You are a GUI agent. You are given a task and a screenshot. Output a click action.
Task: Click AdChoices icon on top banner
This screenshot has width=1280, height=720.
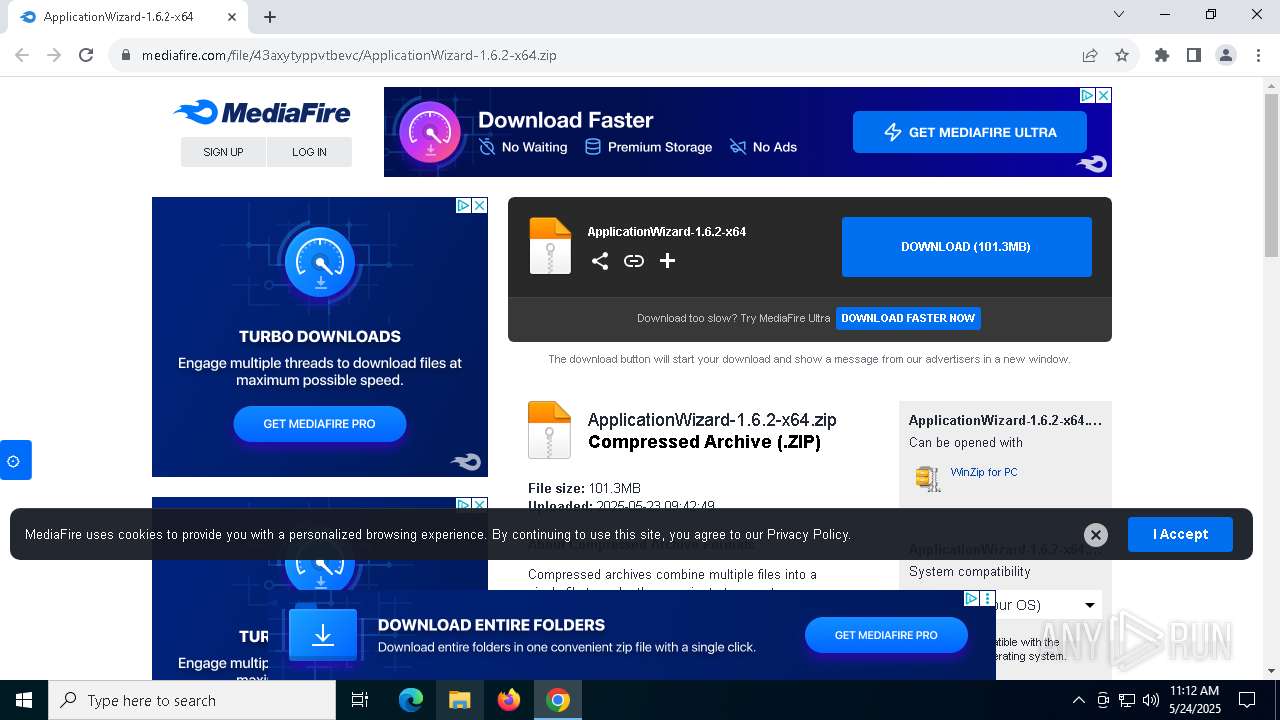click(x=1087, y=96)
